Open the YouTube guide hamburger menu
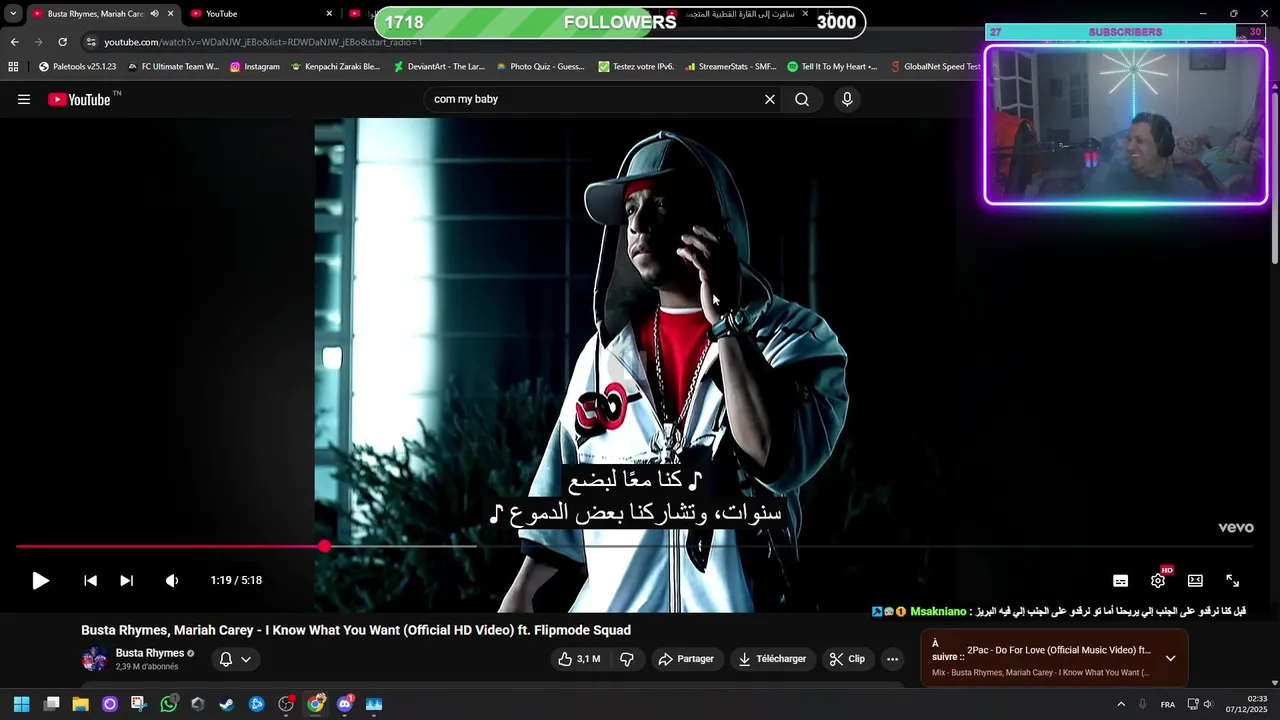 pos(24,99)
